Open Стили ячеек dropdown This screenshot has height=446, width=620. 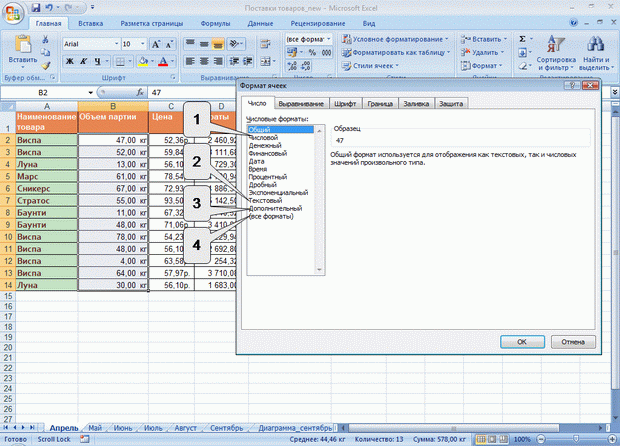[370, 66]
